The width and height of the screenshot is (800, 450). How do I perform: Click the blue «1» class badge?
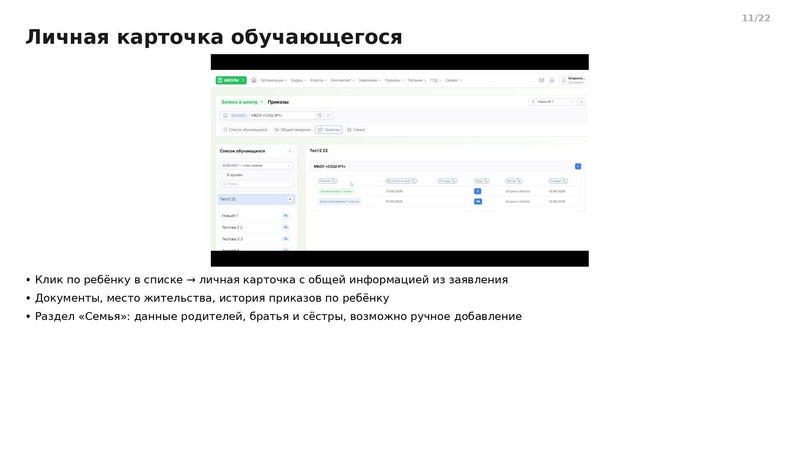click(478, 191)
